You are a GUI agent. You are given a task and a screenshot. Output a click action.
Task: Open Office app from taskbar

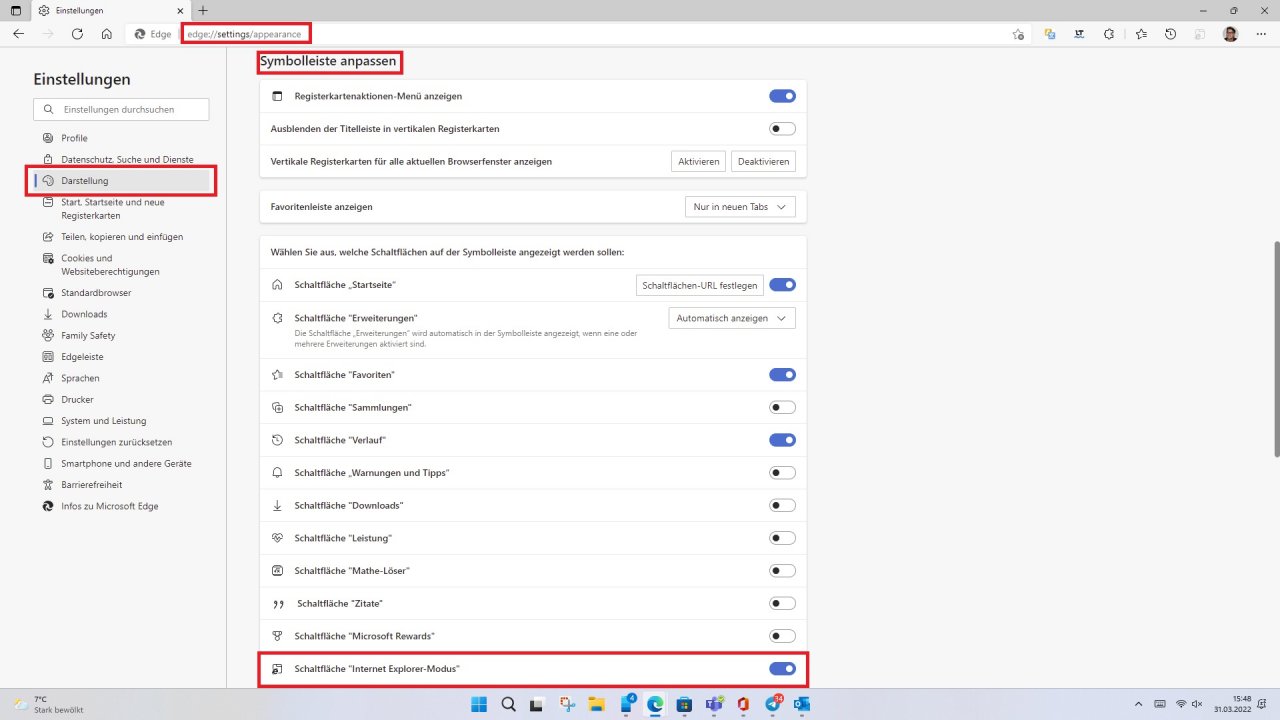tap(743, 704)
